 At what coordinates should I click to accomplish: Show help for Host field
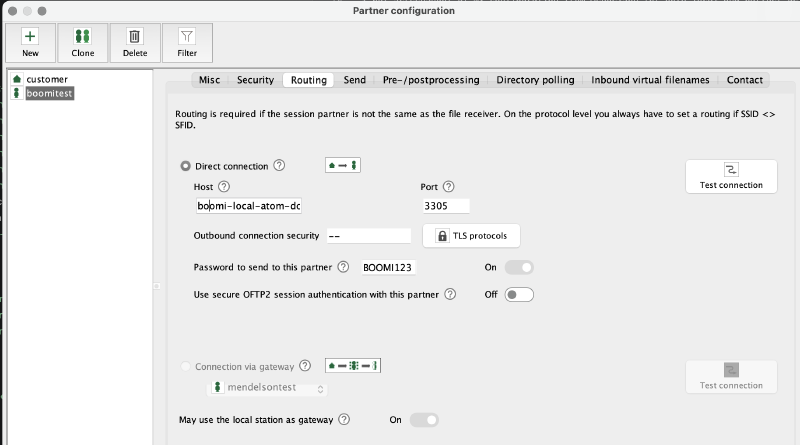point(224,187)
